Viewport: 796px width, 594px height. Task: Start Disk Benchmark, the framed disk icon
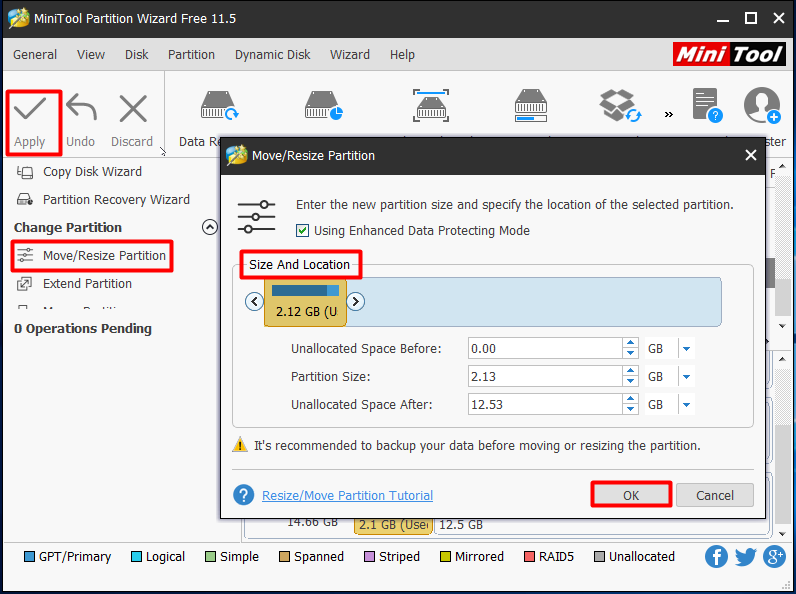(x=431, y=106)
